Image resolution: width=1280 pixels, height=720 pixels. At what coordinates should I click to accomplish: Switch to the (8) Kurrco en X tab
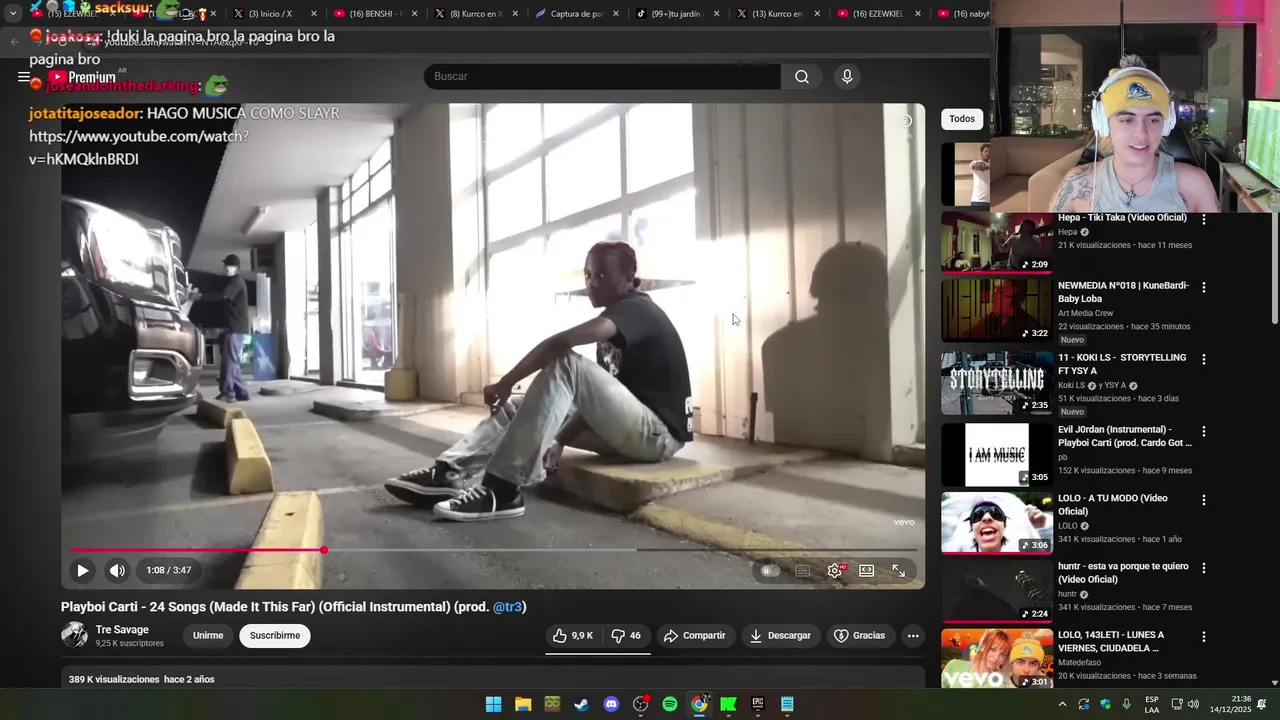tap(477, 14)
